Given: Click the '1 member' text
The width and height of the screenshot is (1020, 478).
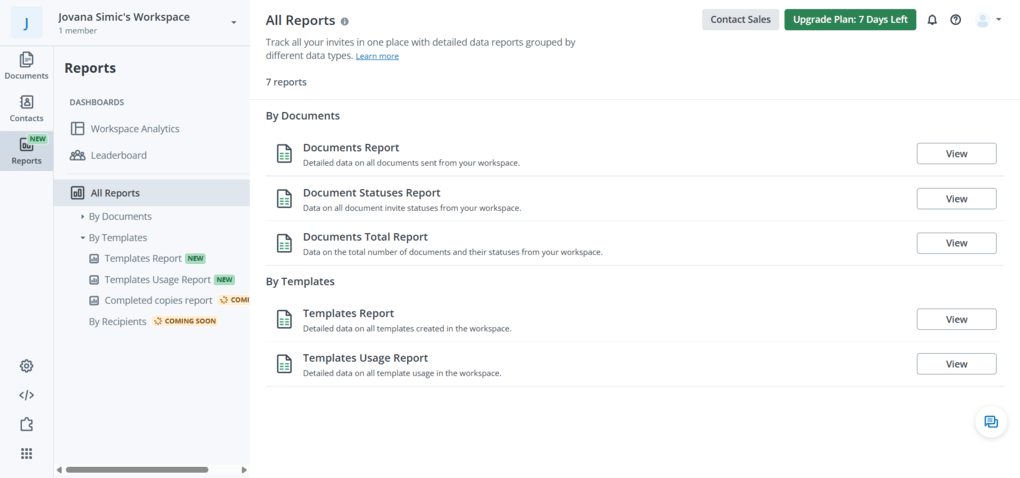Looking at the screenshot, I should click(77, 31).
